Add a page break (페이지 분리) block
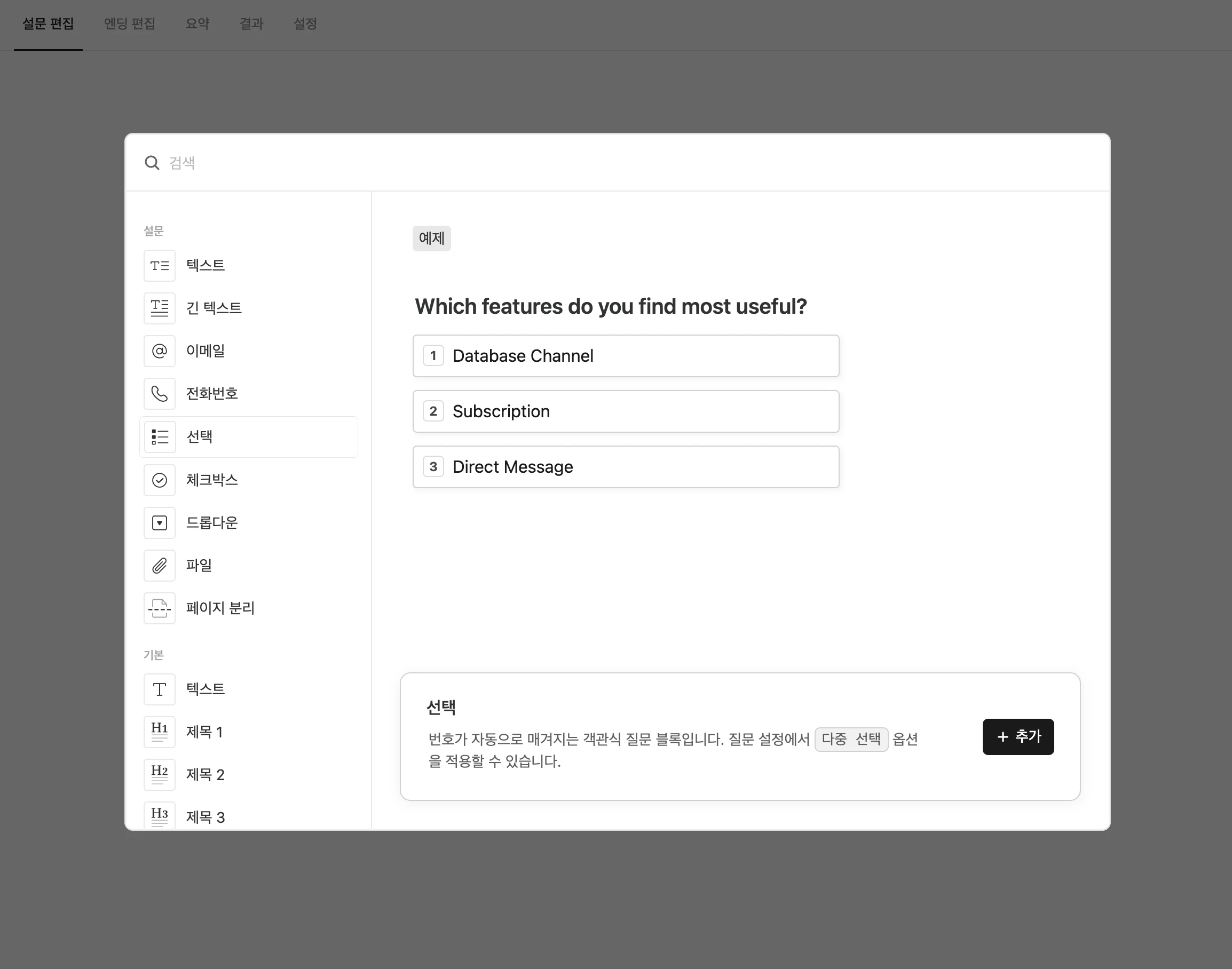 point(160,608)
